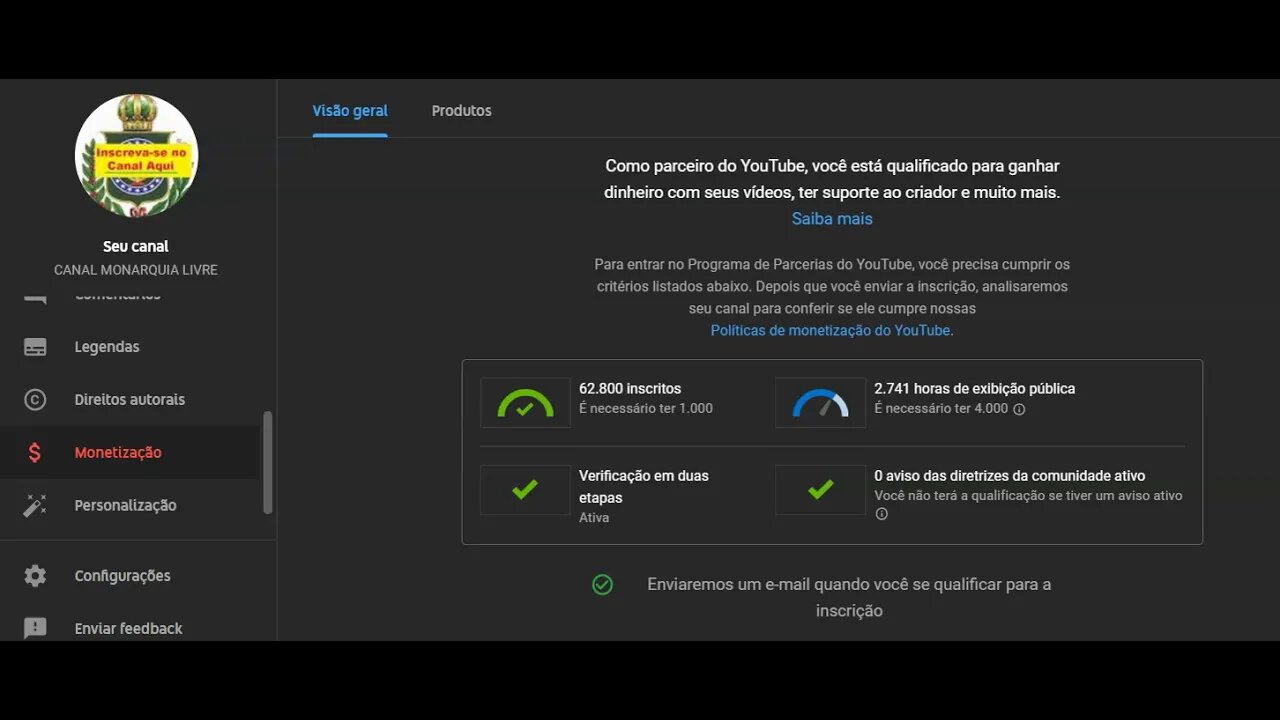Click info icon under community guidelines warning text
The image size is (1280, 720).
click(x=881, y=514)
